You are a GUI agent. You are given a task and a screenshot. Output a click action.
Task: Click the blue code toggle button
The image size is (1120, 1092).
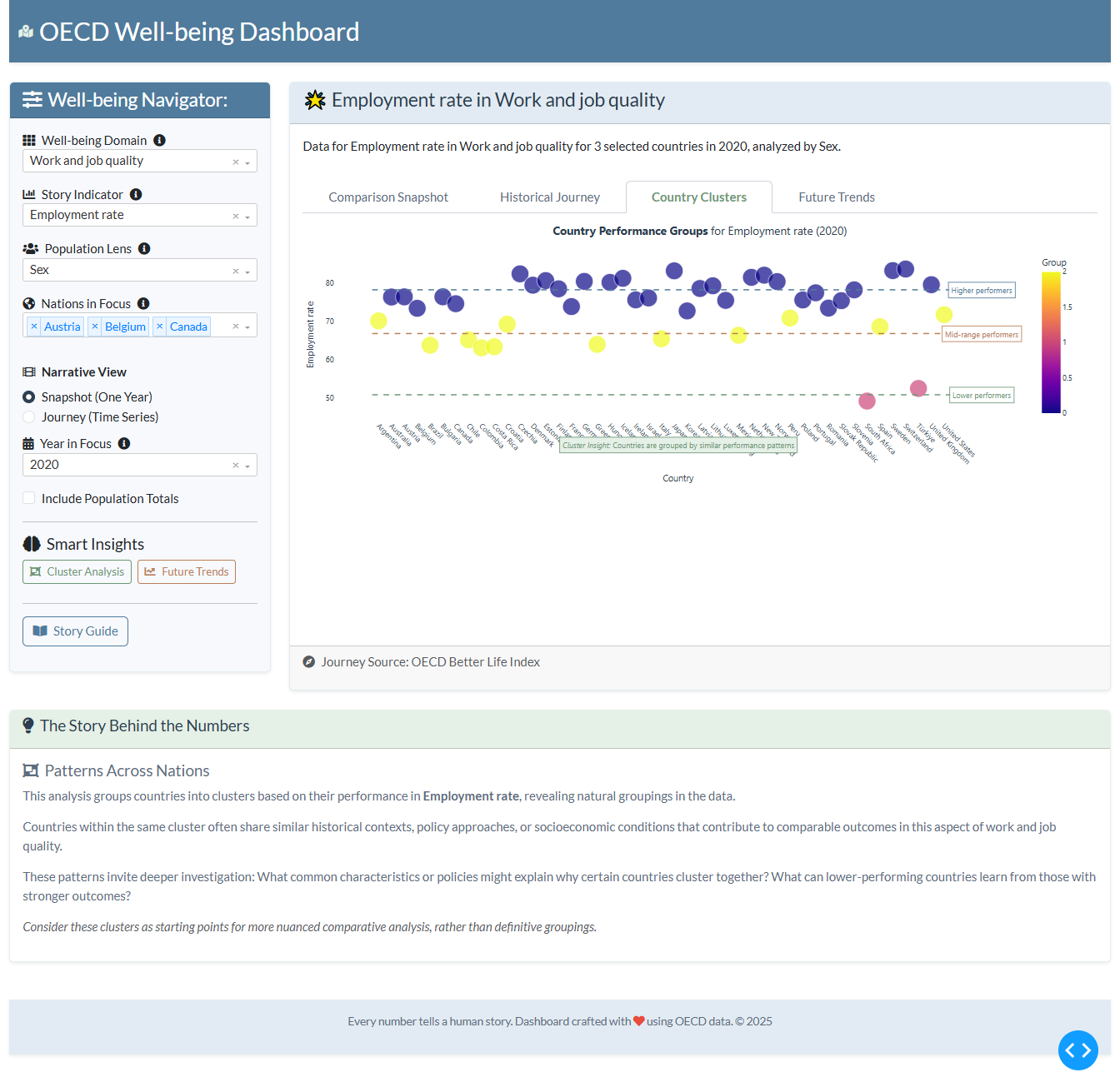[1078, 1050]
